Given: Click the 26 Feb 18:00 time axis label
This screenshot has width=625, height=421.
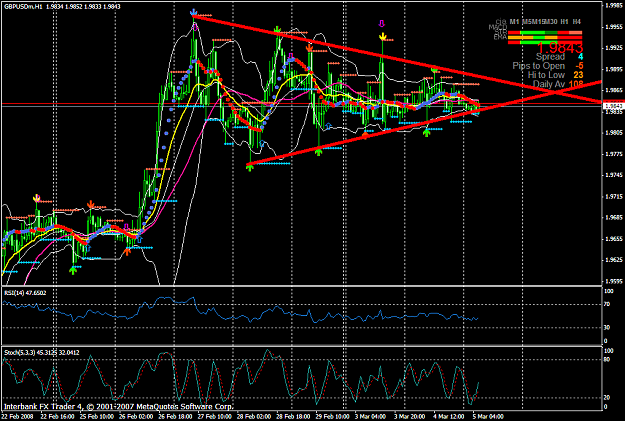Looking at the screenshot, I should (175, 416).
